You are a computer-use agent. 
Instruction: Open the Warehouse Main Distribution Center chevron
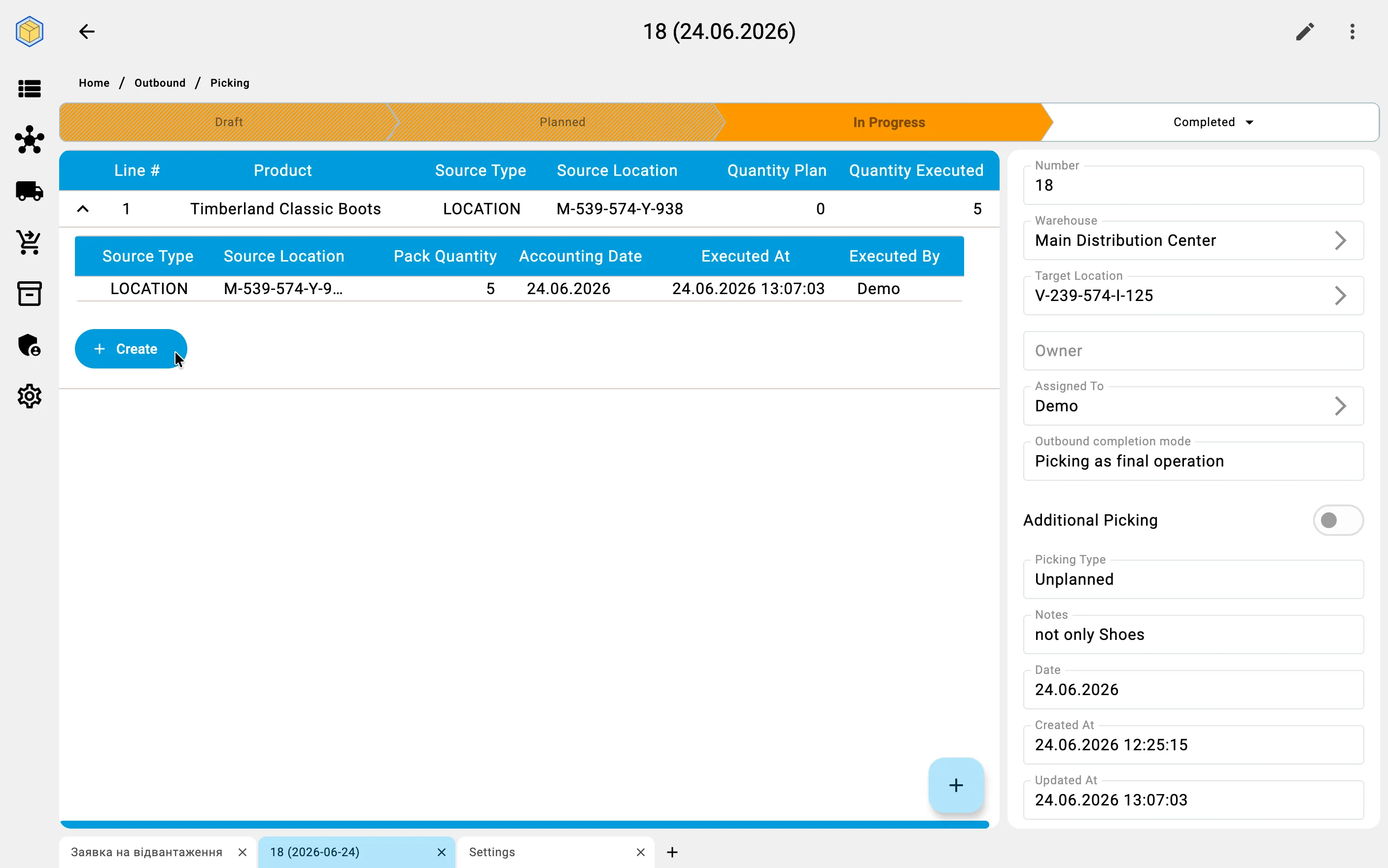[x=1339, y=240]
